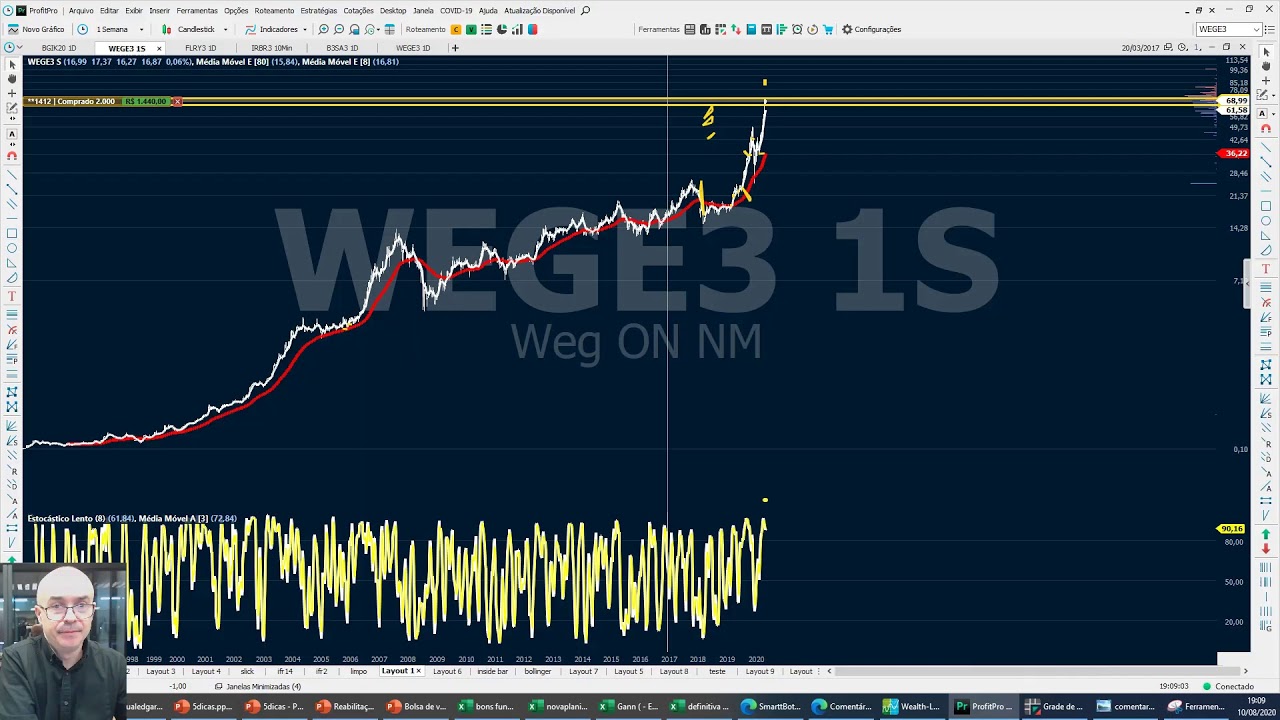Switch to the BGIK20 1D tab
1280x720 pixels.
(59, 48)
